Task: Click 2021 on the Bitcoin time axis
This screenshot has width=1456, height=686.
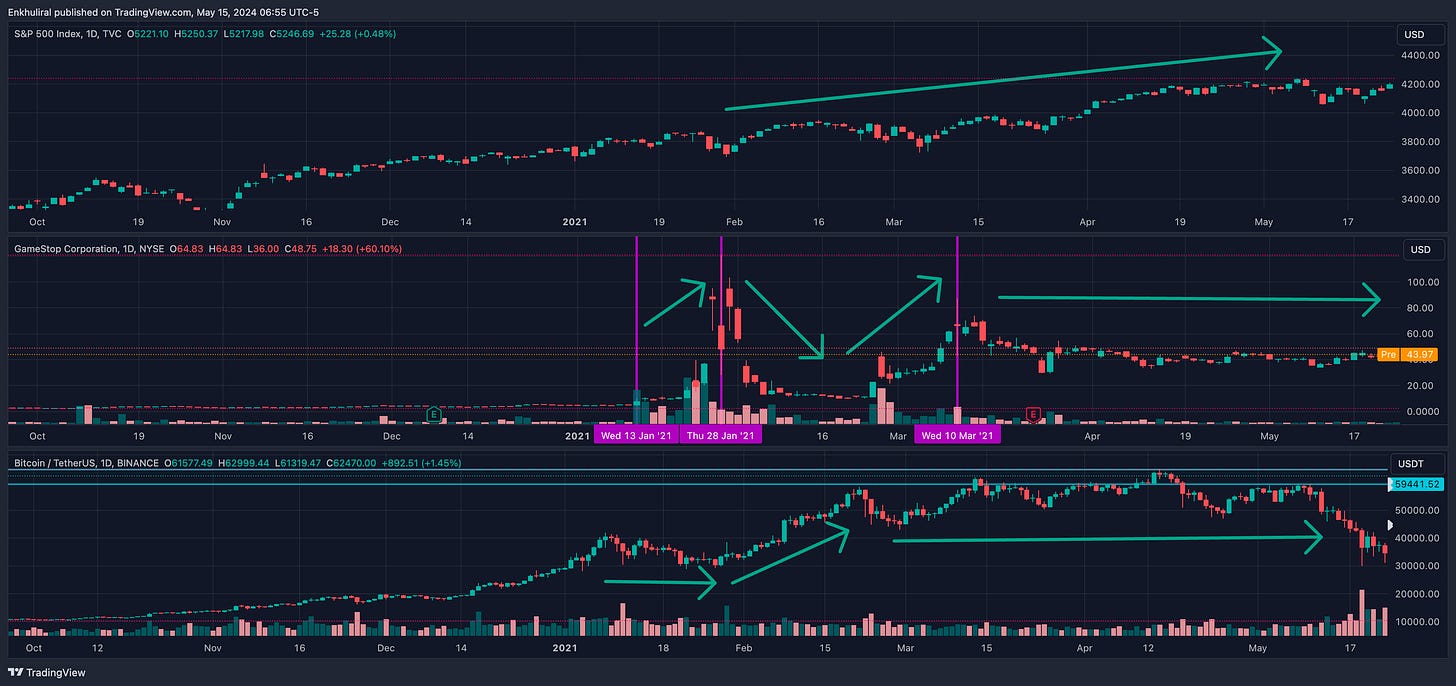Action: (x=564, y=648)
